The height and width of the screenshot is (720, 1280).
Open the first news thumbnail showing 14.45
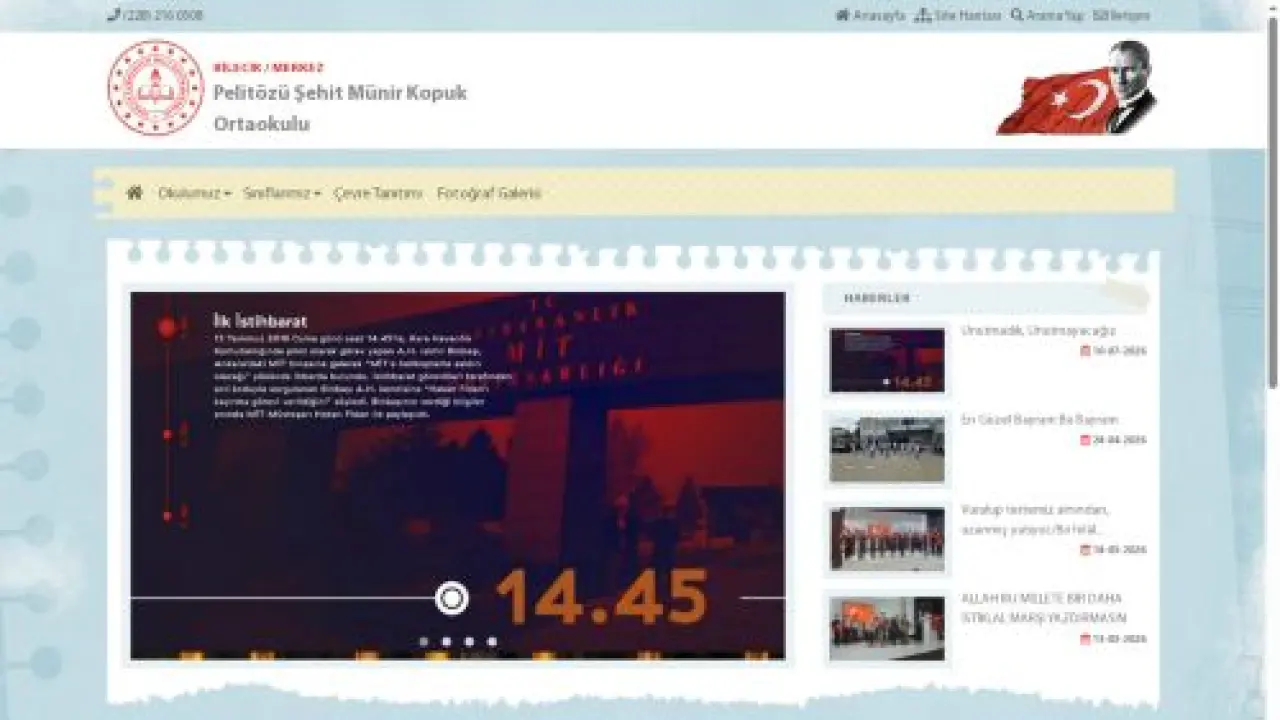coord(887,360)
